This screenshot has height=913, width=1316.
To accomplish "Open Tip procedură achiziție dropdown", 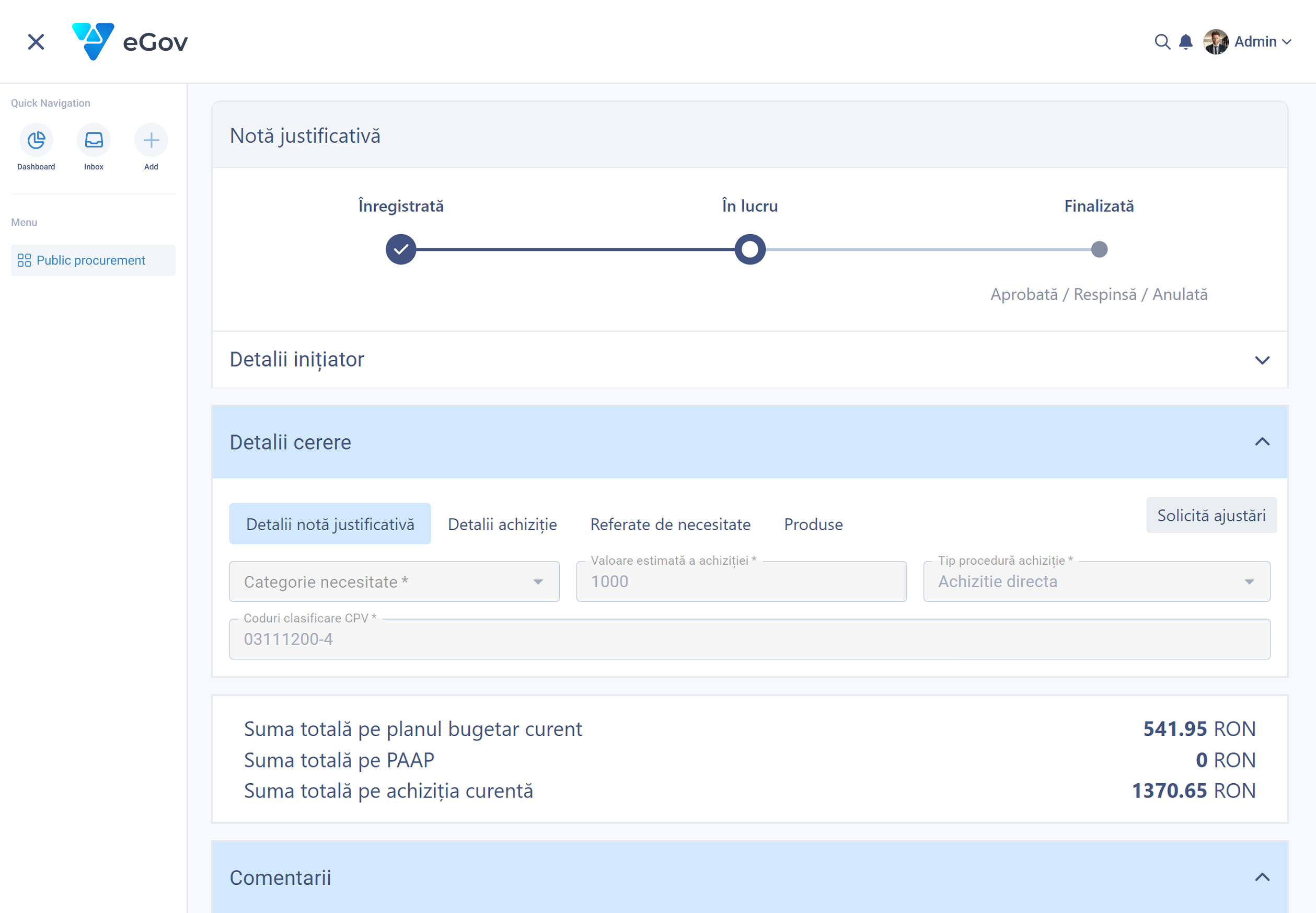I will pyautogui.click(x=1096, y=582).
